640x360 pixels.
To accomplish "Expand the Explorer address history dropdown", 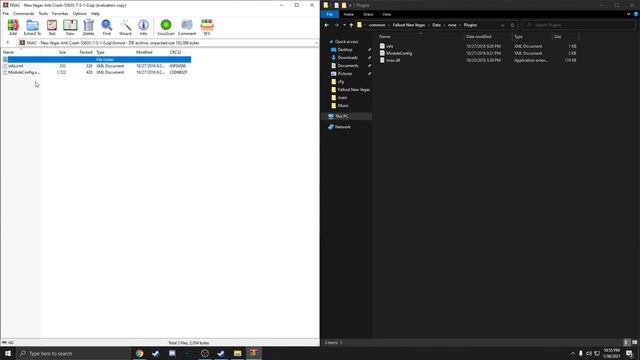I will pos(502,25).
